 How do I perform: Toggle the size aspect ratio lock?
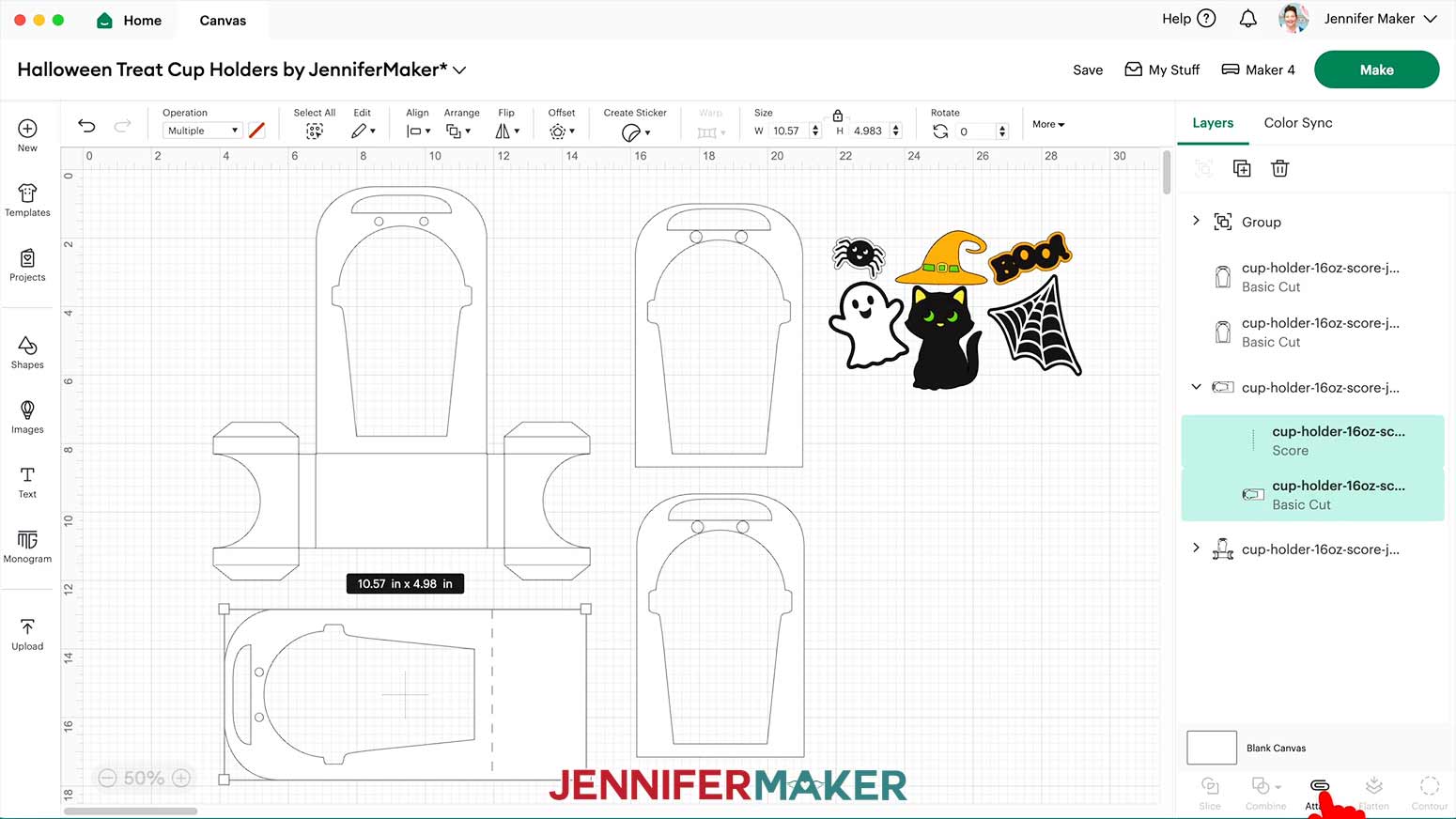click(x=837, y=115)
